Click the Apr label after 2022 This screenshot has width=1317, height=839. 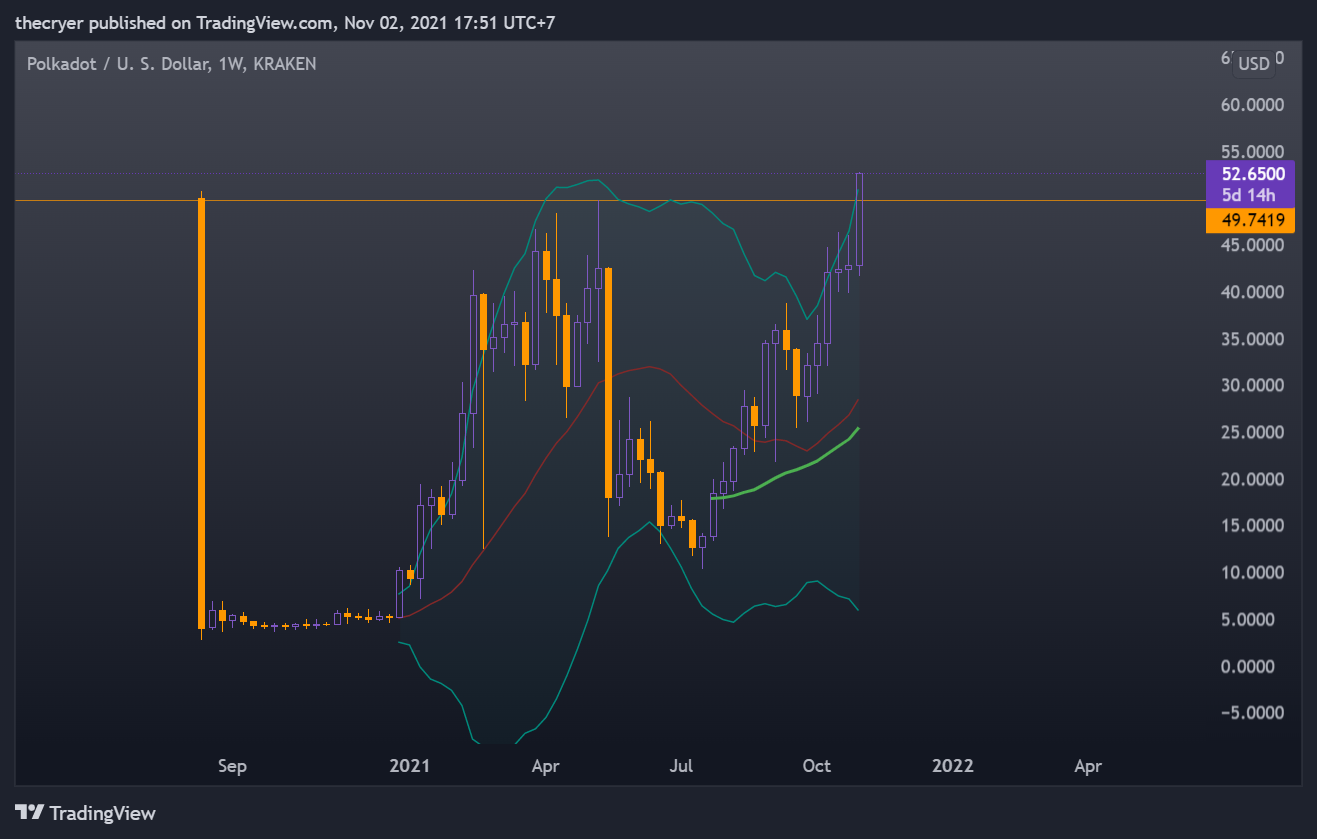coord(1088,767)
